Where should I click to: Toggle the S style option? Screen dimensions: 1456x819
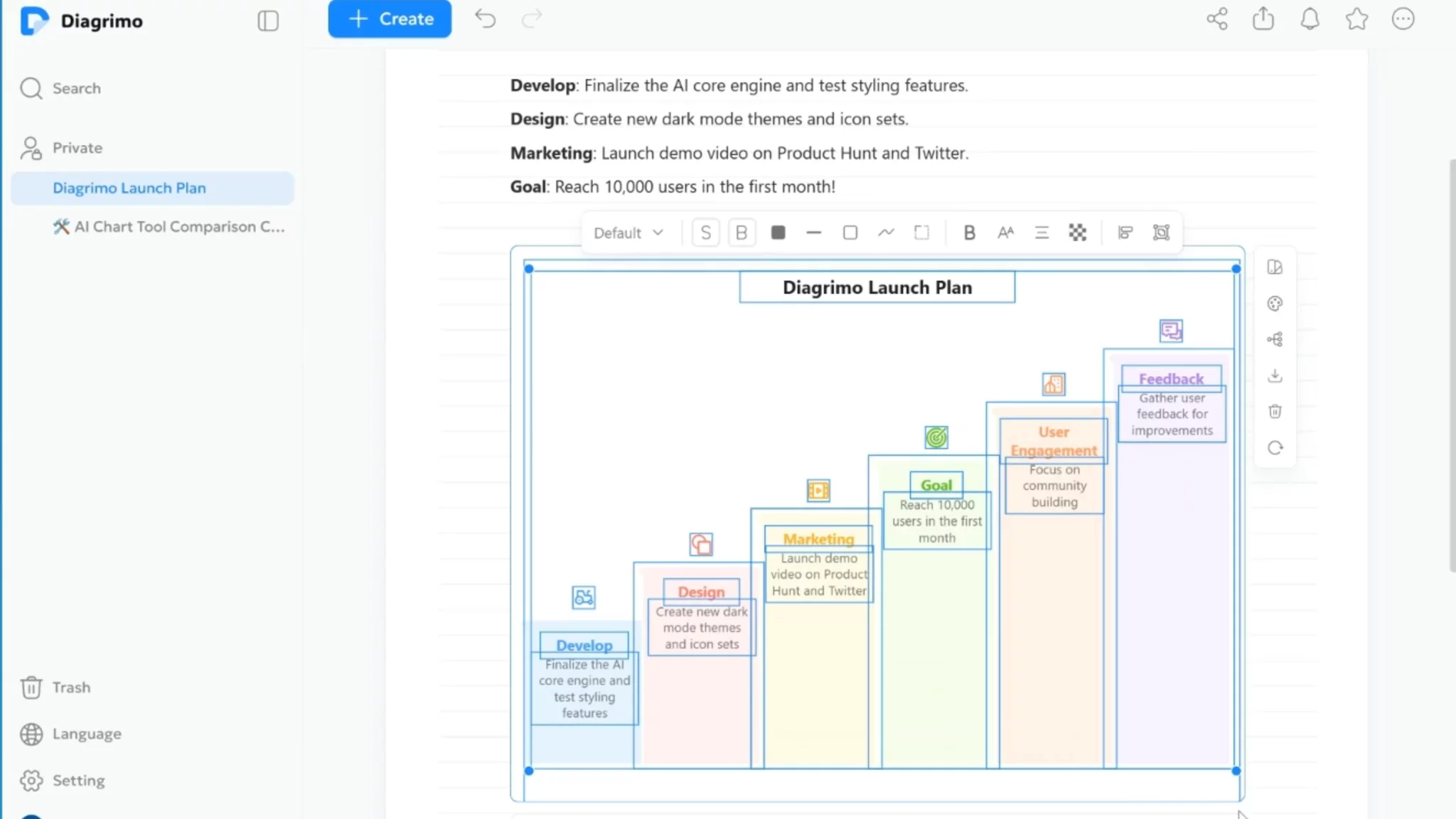[705, 232]
